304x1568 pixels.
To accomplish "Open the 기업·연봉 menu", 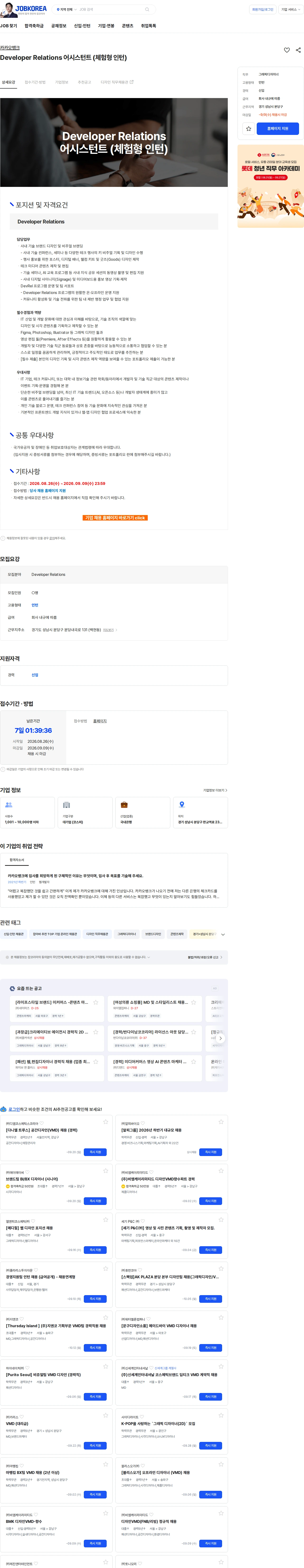I will tap(106, 26).
